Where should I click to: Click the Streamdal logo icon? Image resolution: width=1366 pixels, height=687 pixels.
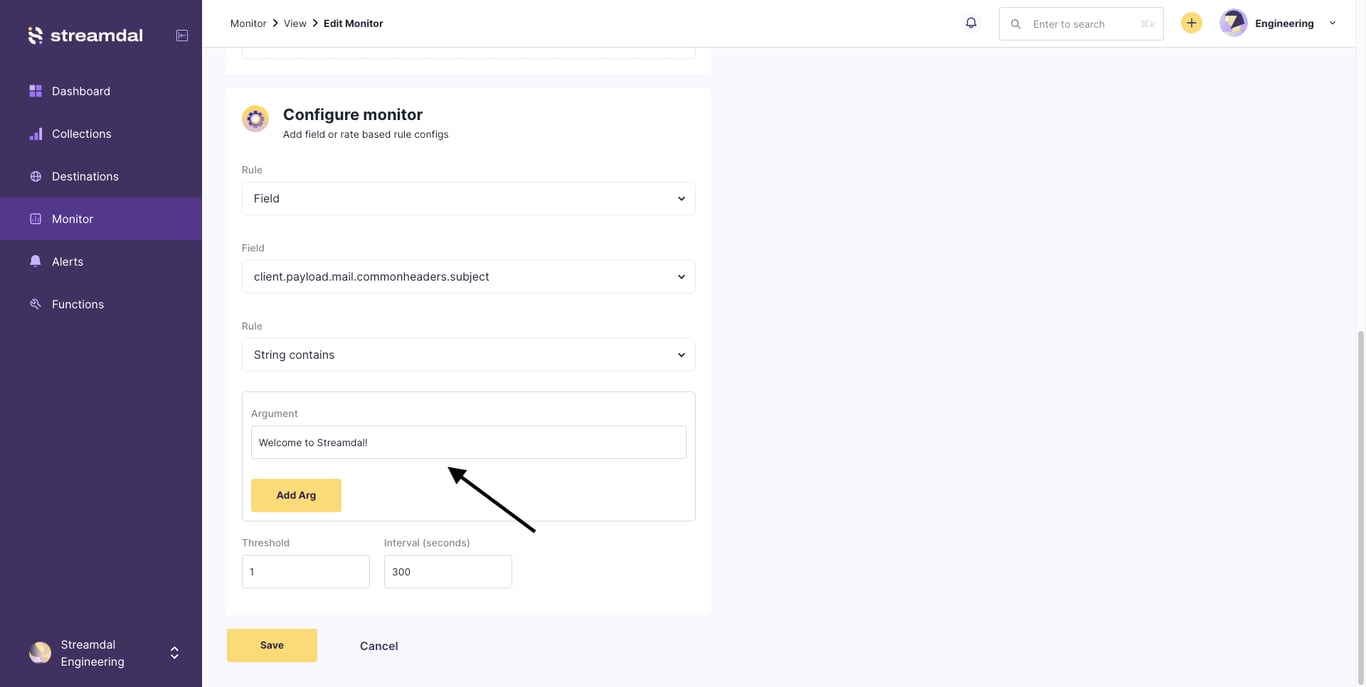coord(35,35)
